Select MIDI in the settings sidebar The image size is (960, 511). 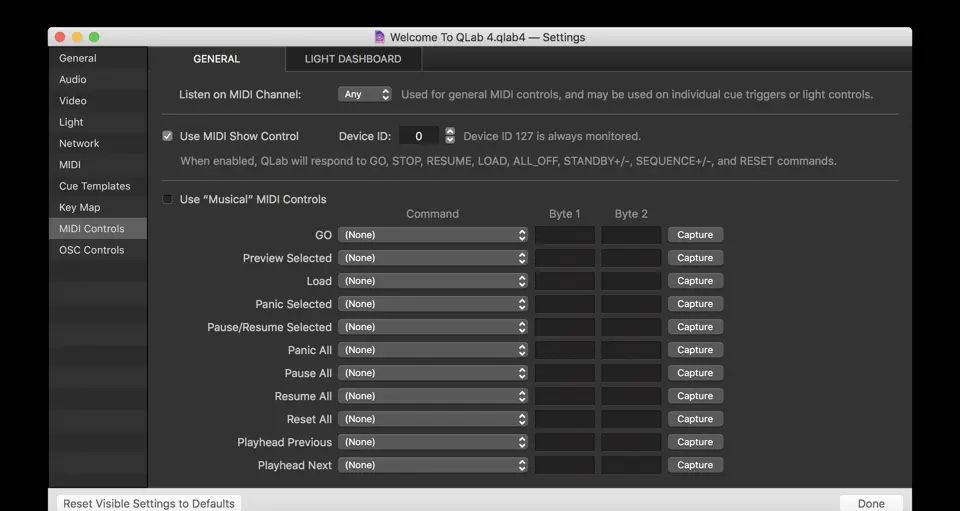click(98, 165)
